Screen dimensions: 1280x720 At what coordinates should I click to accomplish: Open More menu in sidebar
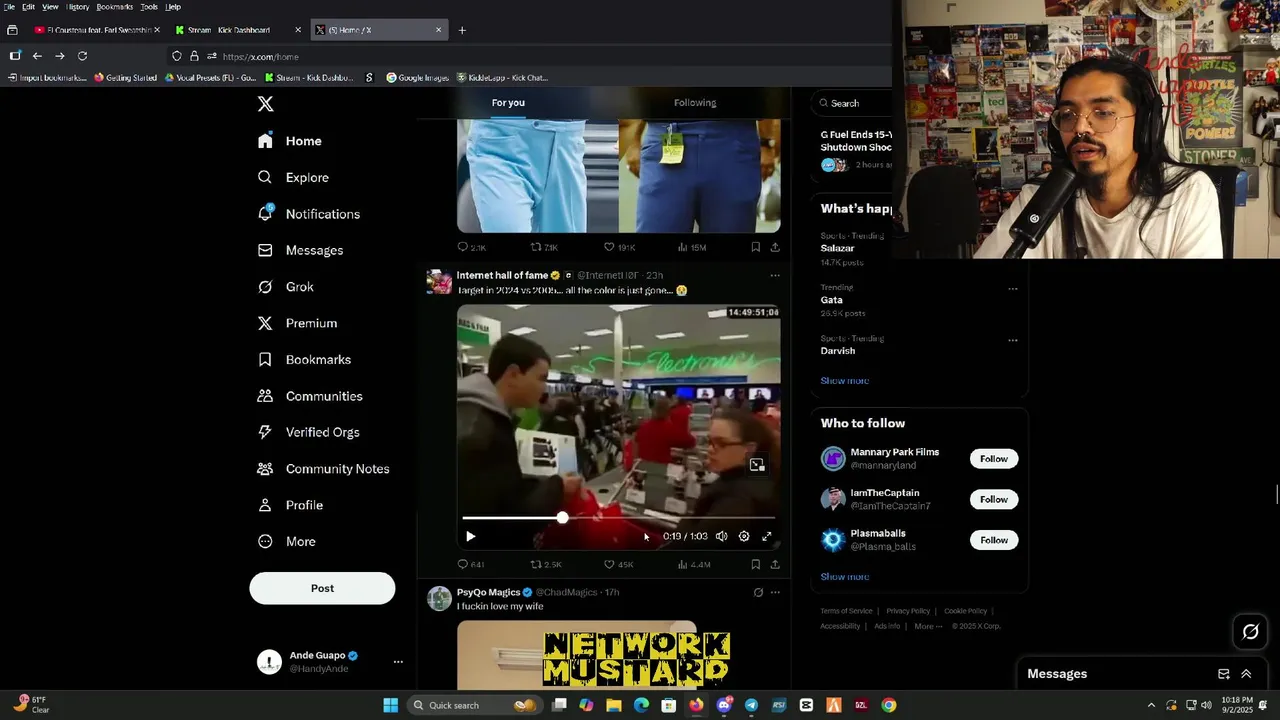[287, 541]
